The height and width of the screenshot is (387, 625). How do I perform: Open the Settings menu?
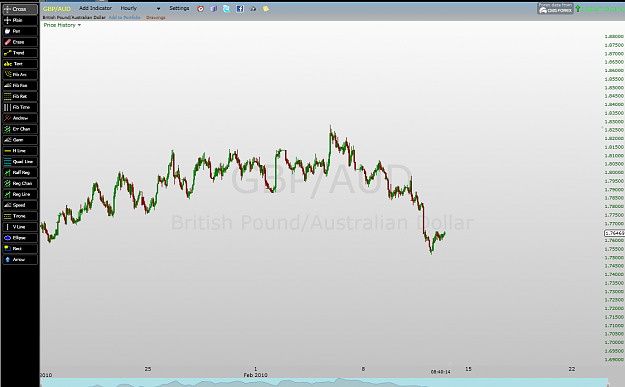click(179, 8)
